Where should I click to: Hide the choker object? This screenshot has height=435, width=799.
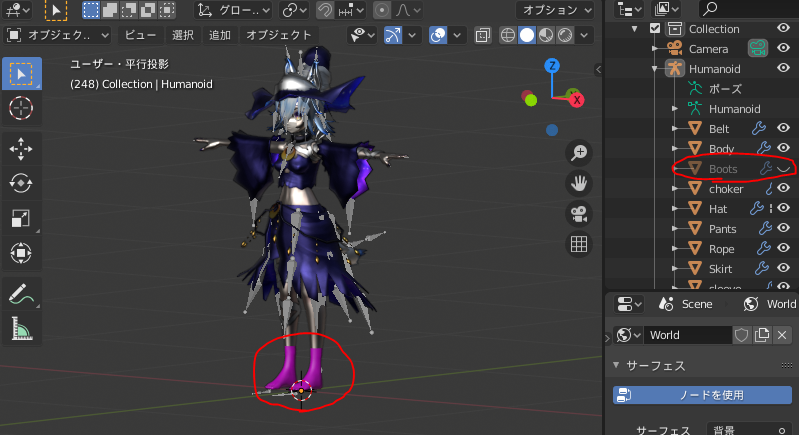pyautogui.click(x=784, y=188)
